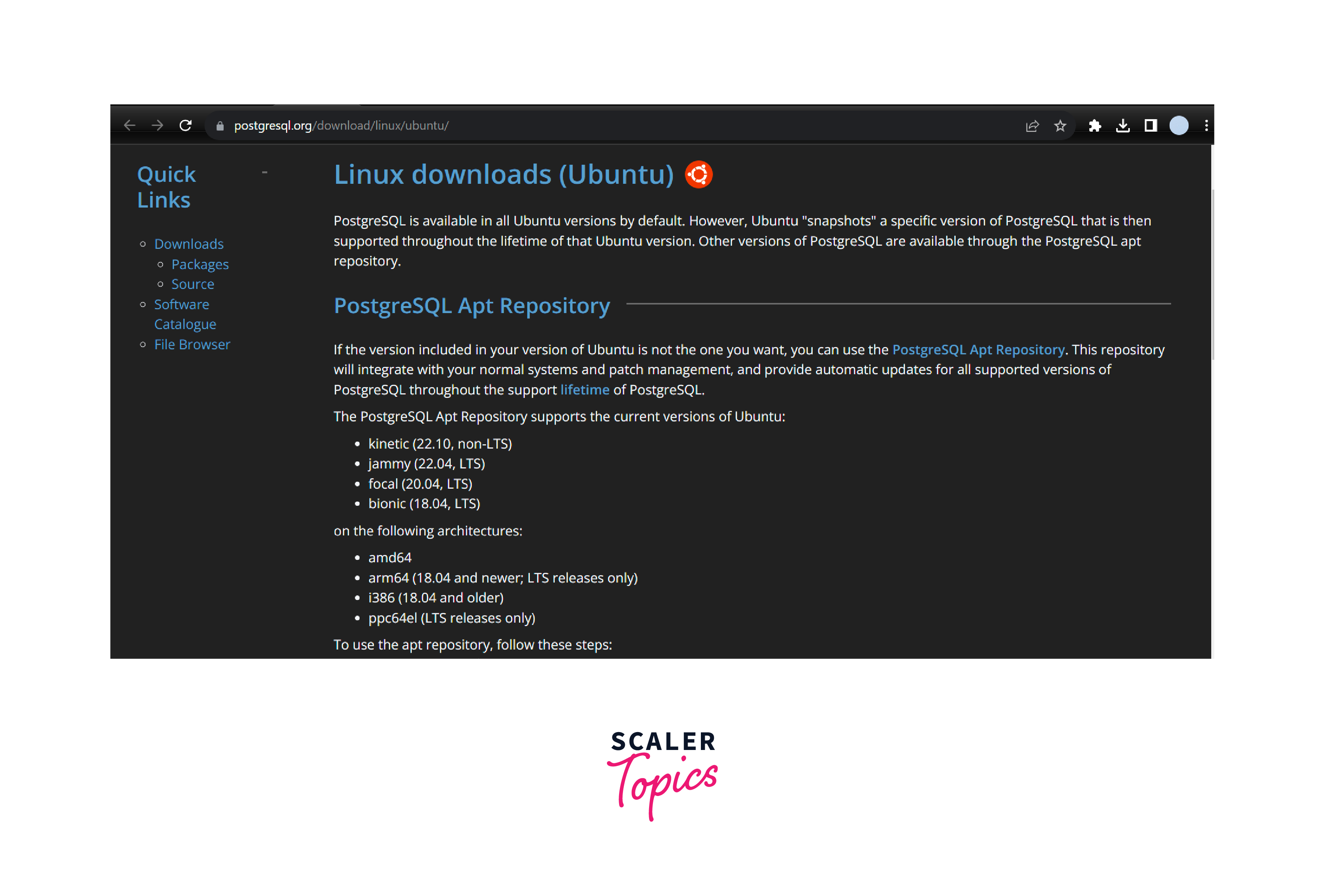Click the Downloads quick link
1325x896 pixels.
click(189, 244)
